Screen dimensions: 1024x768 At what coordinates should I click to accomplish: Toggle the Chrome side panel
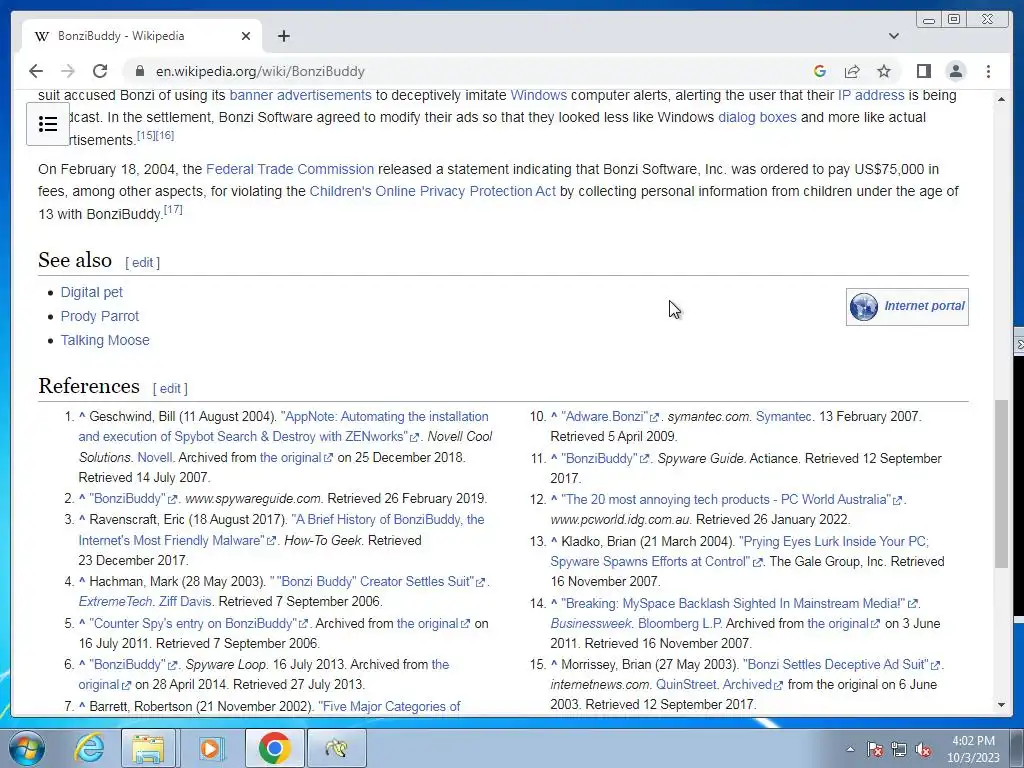pyautogui.click(x=923, y=71)
